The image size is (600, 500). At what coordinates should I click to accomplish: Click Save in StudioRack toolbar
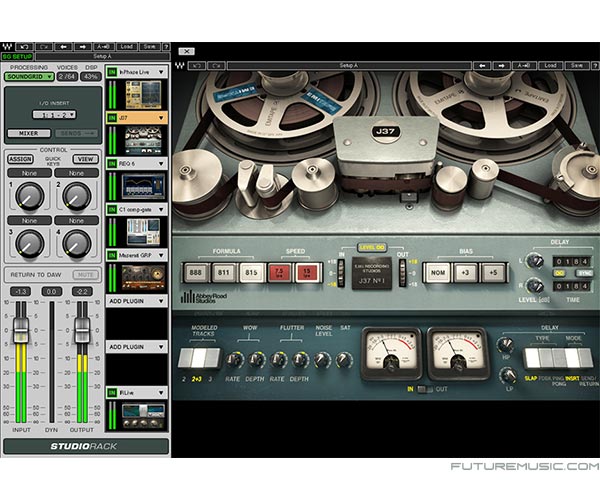click(149, 47)
